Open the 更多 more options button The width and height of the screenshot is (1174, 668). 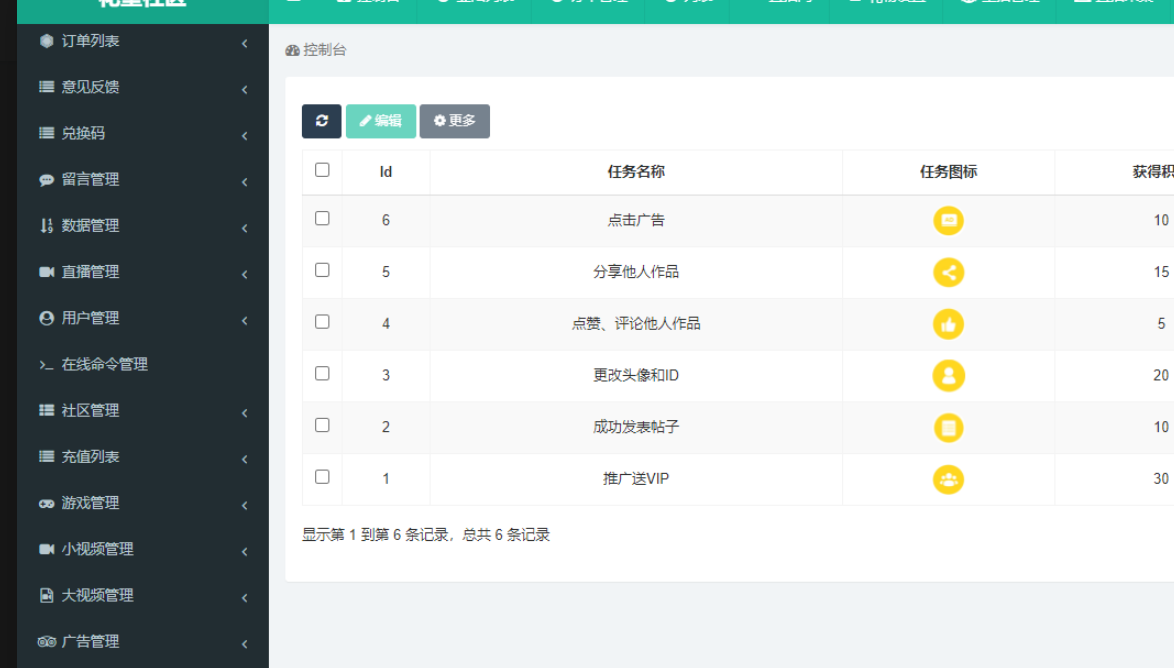[x=454, y=121]
